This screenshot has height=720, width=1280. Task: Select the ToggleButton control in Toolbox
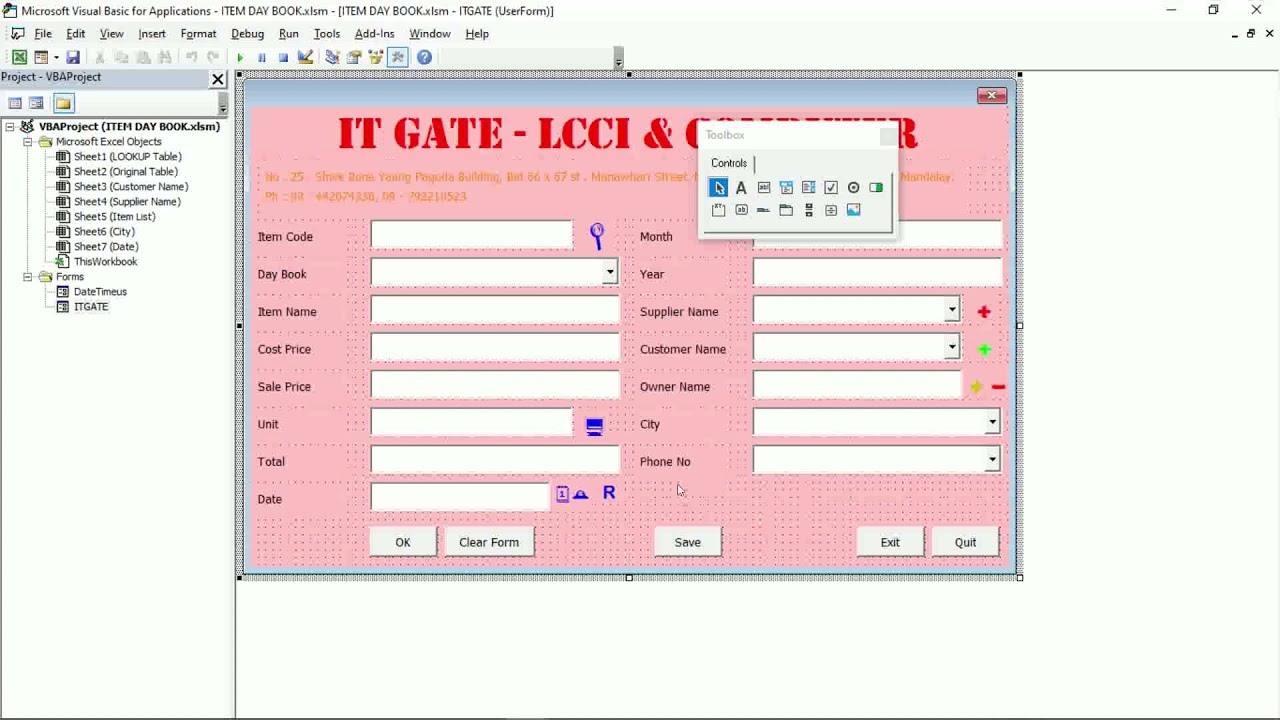pyautogui.click(x=876, y=187)
